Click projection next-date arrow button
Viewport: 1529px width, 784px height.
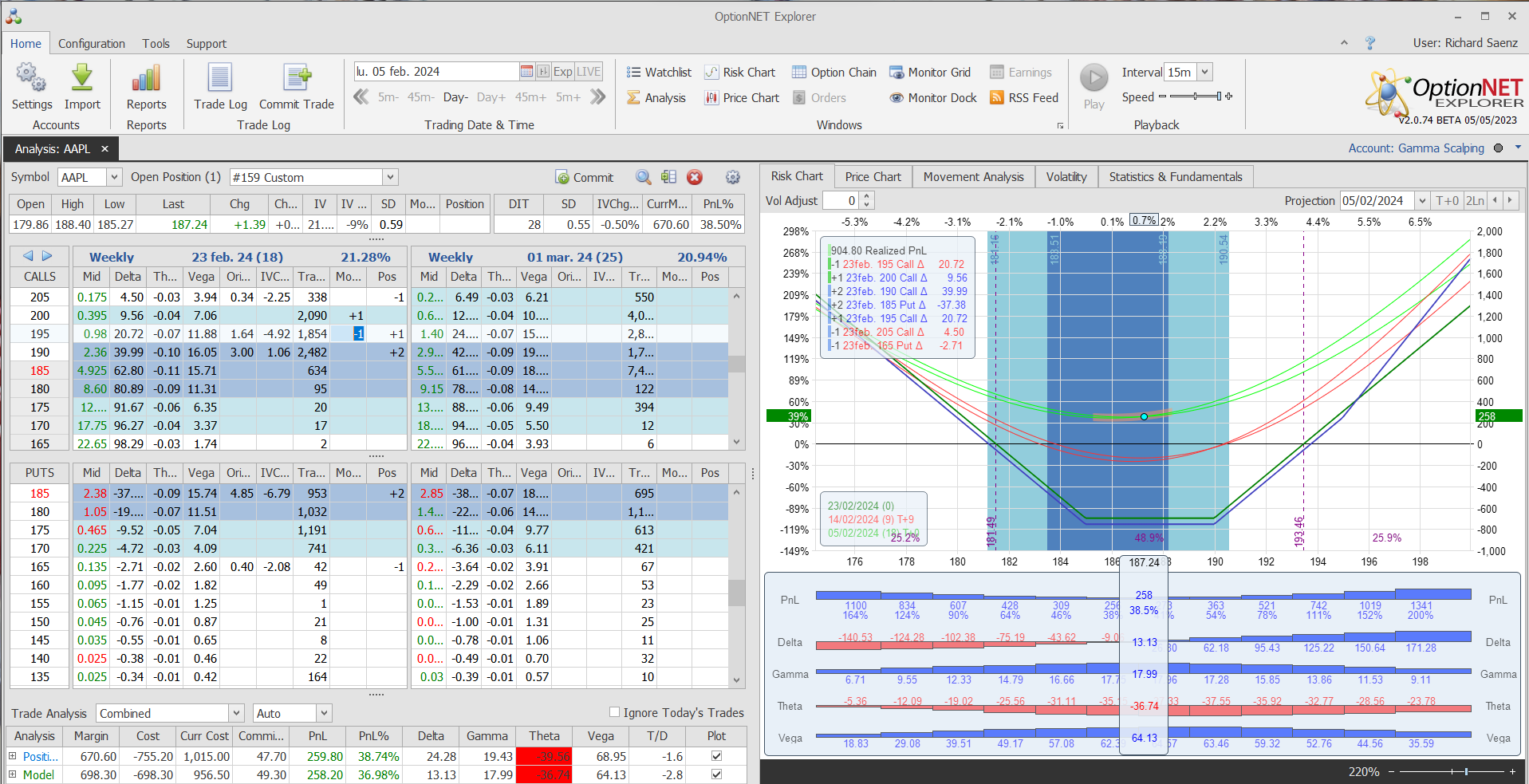(1510, 201)
